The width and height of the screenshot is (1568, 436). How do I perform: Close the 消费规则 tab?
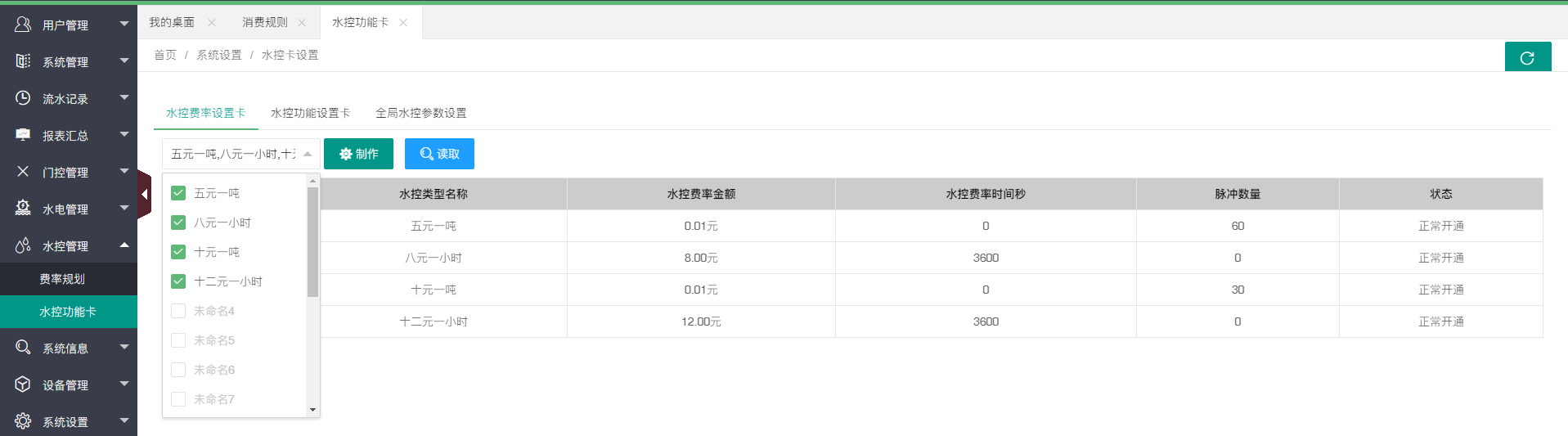(x=302, y=23)
